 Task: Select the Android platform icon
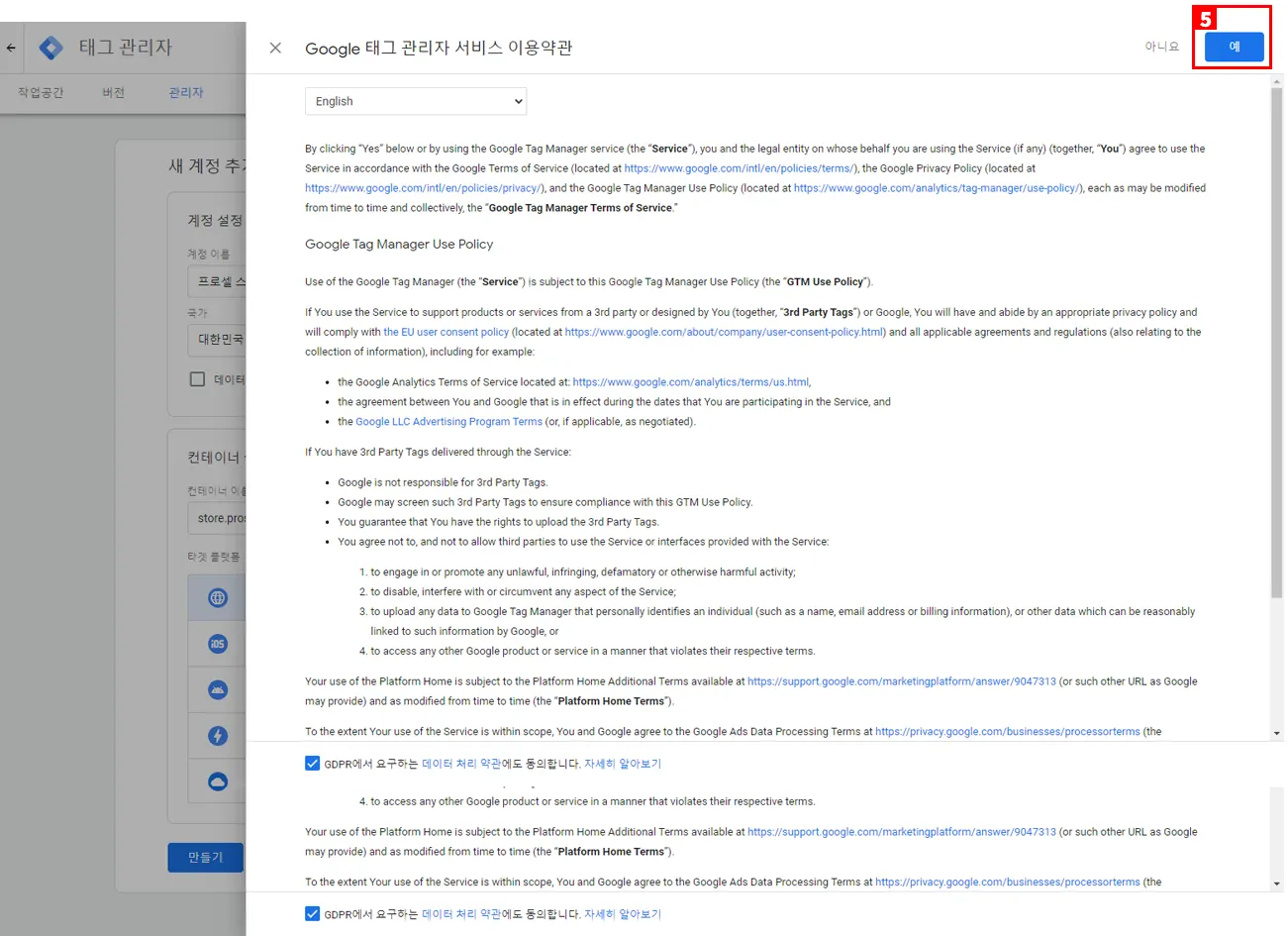[218, 689]
